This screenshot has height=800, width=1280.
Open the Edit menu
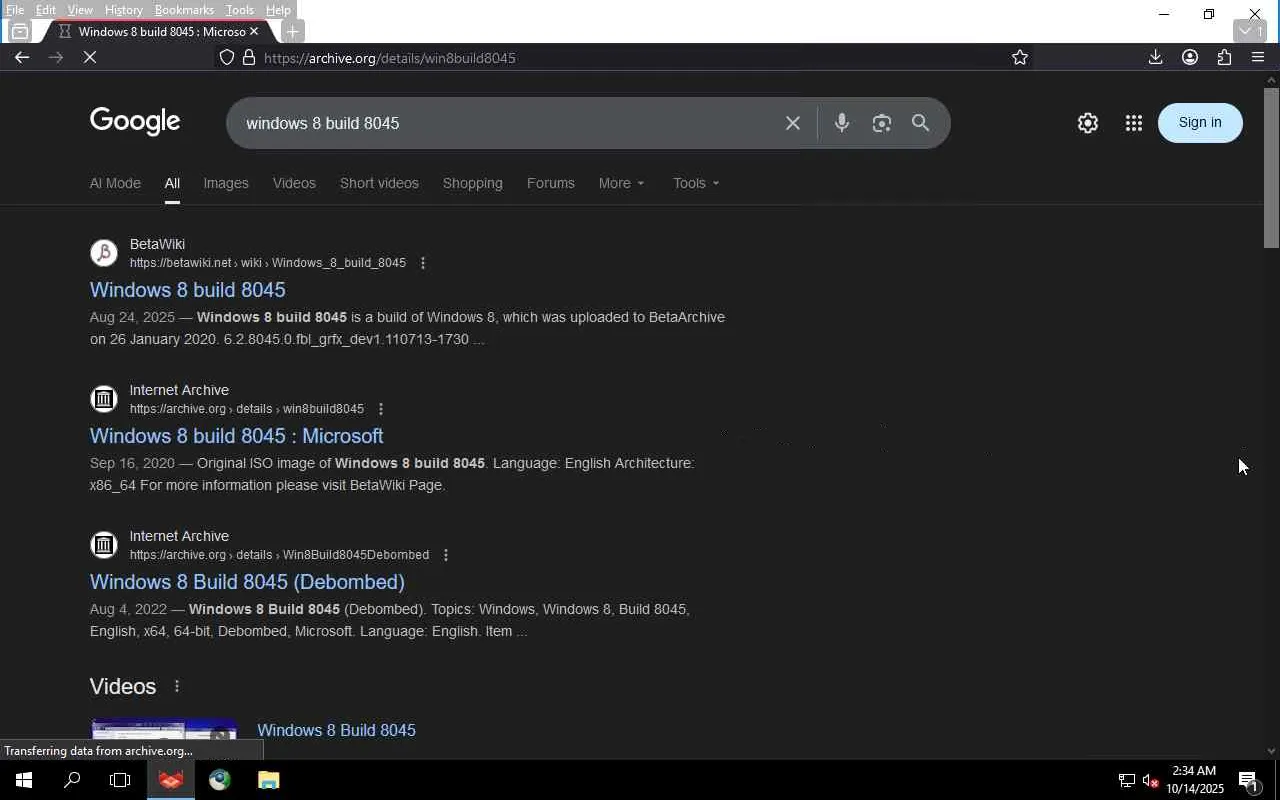(46, 10)
